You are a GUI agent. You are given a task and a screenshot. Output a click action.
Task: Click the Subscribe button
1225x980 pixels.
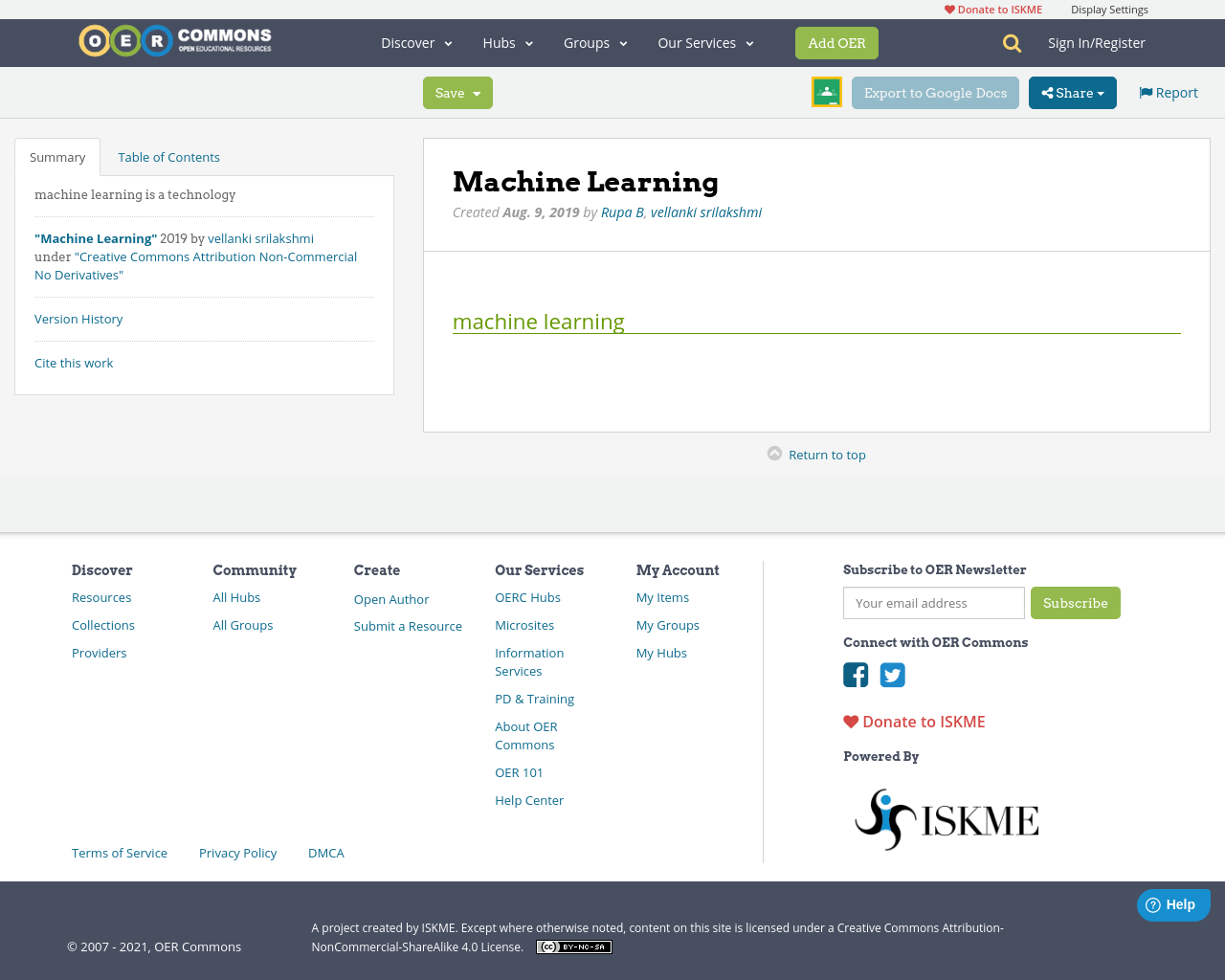click(1076, 603)
